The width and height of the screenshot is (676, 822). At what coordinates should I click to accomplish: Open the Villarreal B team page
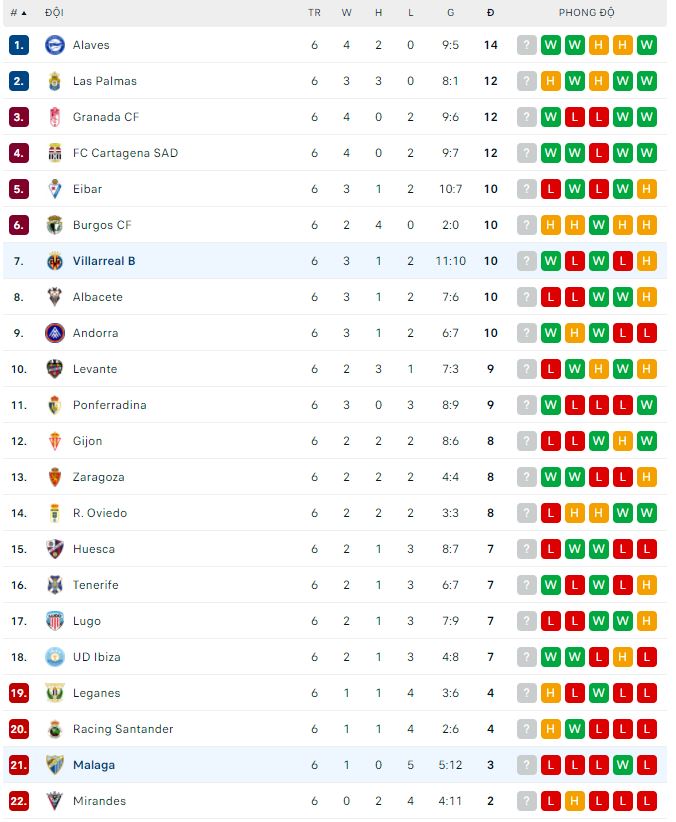pos(104,261)
